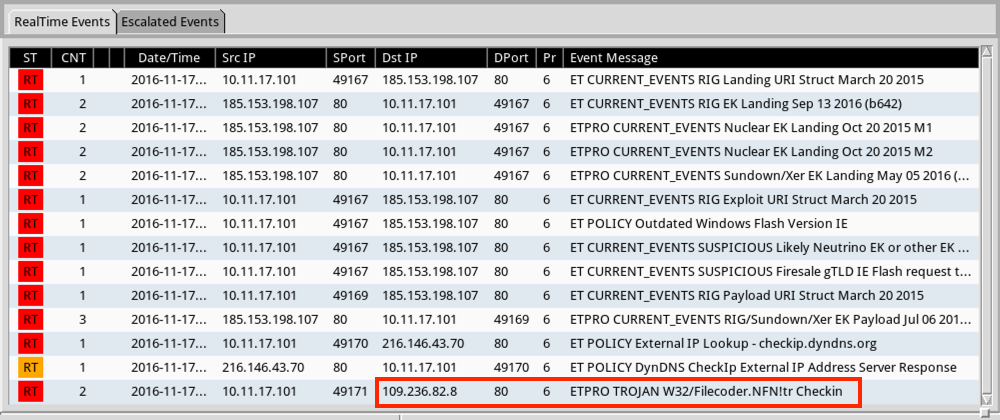The image size is (1000, 420).
Task: Select the Outdated Windows Flash Version event
Action: click(x=707, y=223)
